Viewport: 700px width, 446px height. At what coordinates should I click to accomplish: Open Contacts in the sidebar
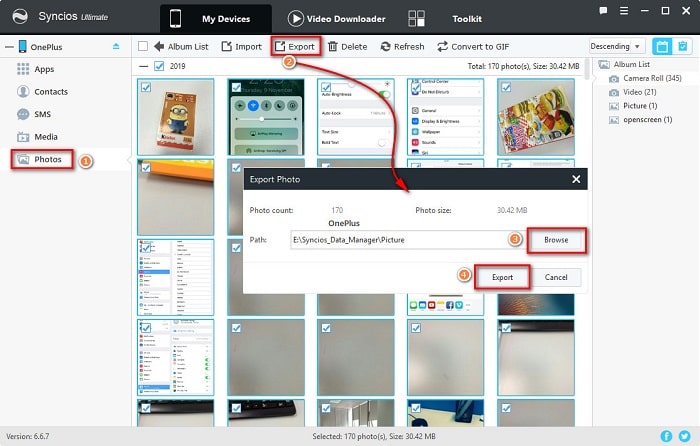click(51, 92)
